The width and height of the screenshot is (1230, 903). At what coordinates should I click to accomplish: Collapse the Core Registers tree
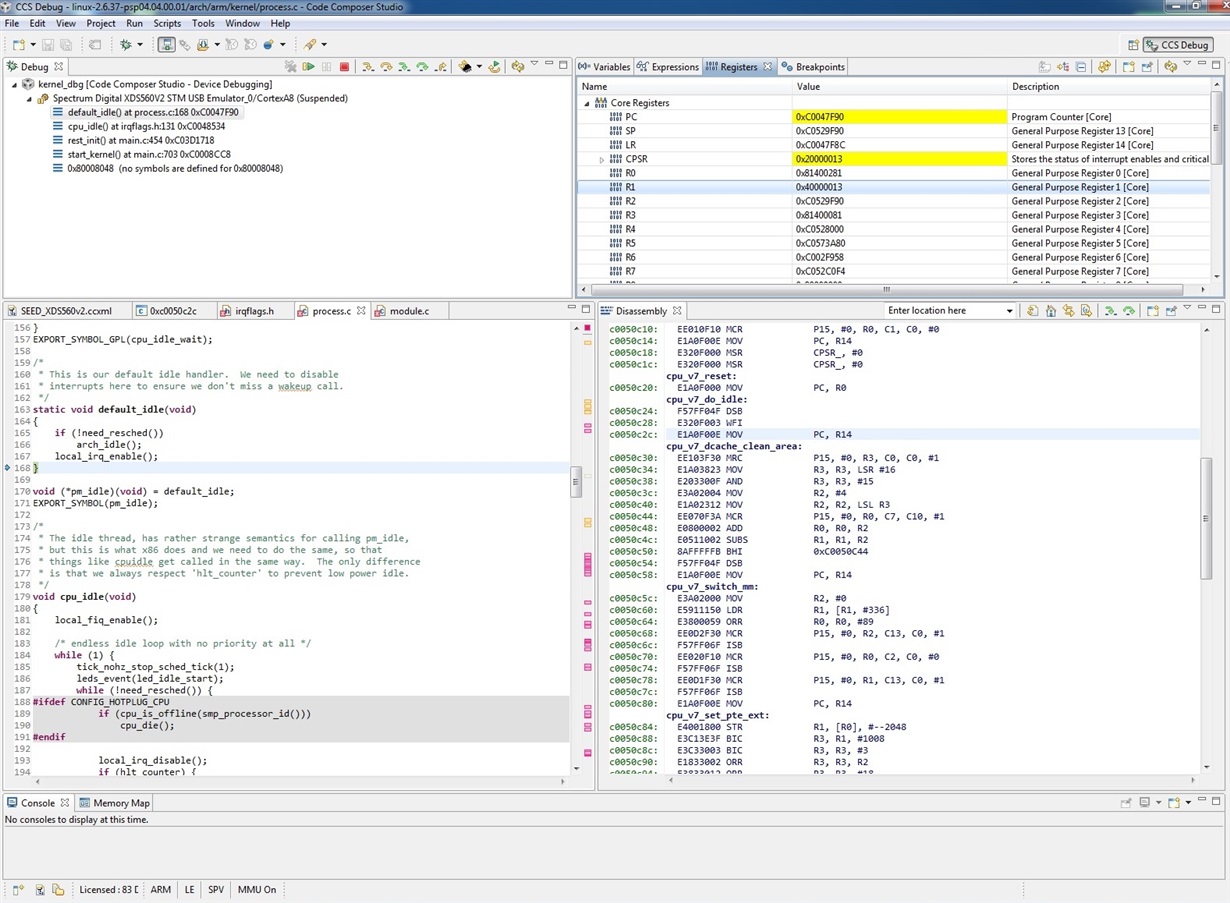coord(587,102)
